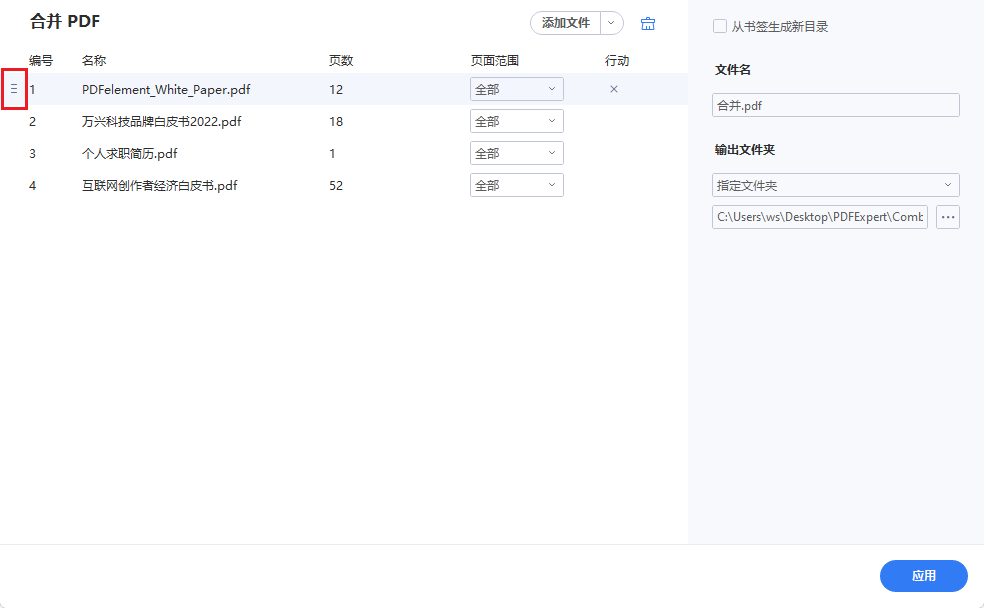Expand the 添加文件 dropdown arrow

(x=612, y=22)
